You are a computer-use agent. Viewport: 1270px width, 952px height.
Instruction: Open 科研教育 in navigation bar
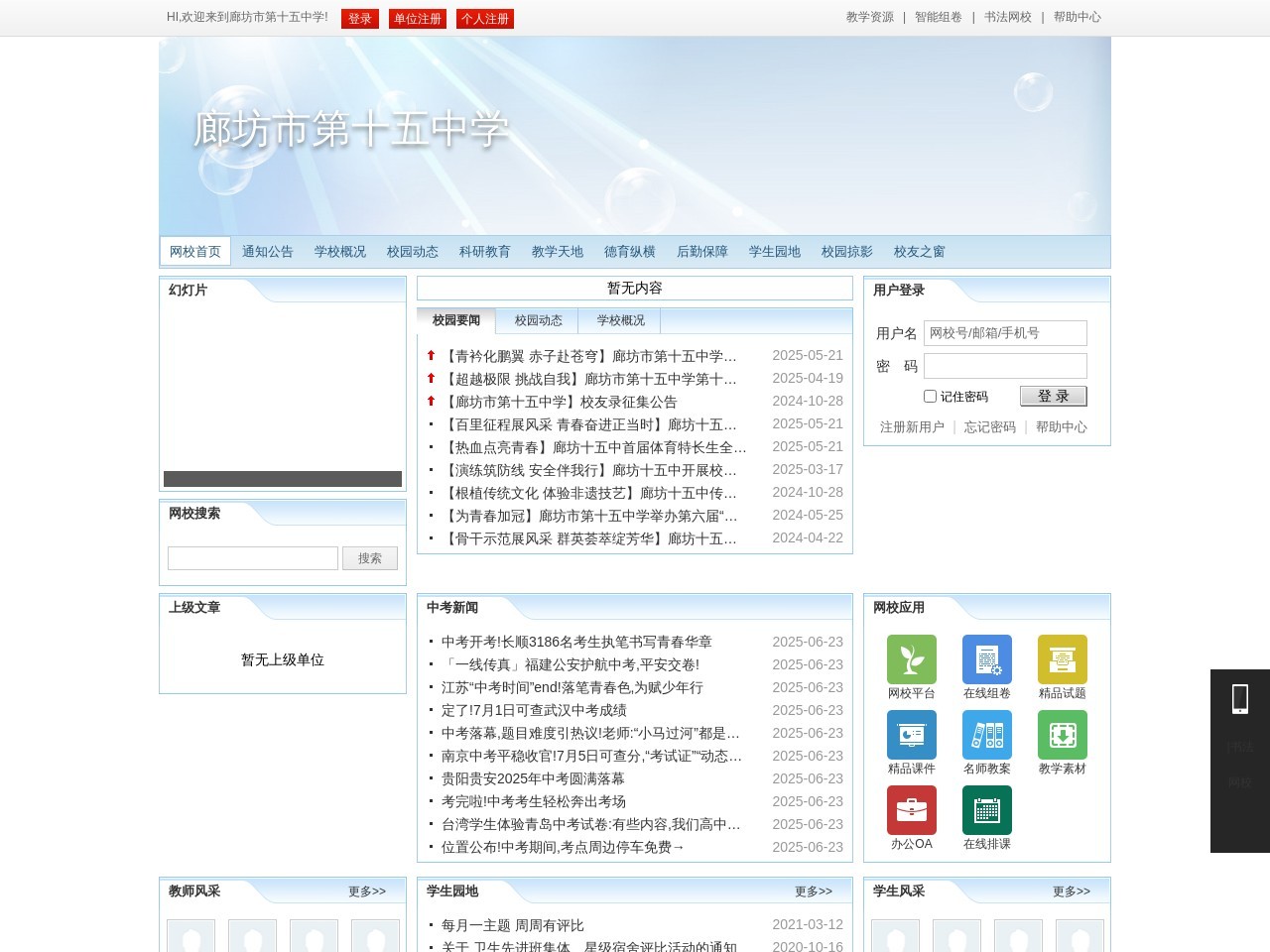(x=485, y=251)
